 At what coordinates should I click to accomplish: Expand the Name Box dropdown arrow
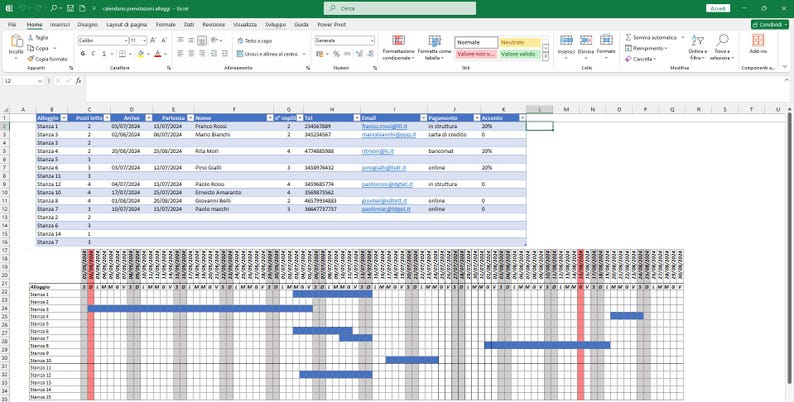click(x=40, y=81)
